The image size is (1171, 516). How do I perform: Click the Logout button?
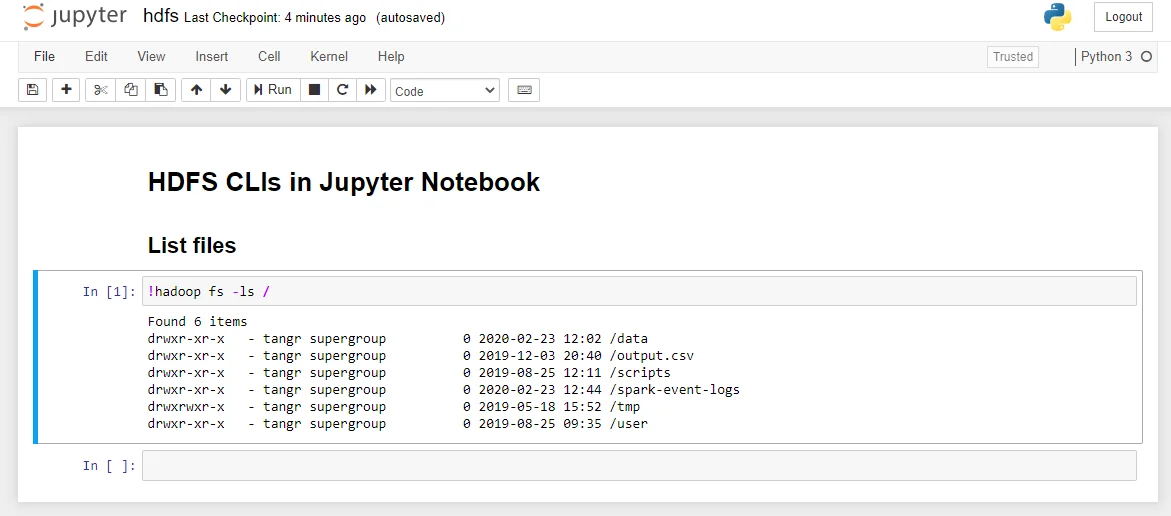(1123, 17)
